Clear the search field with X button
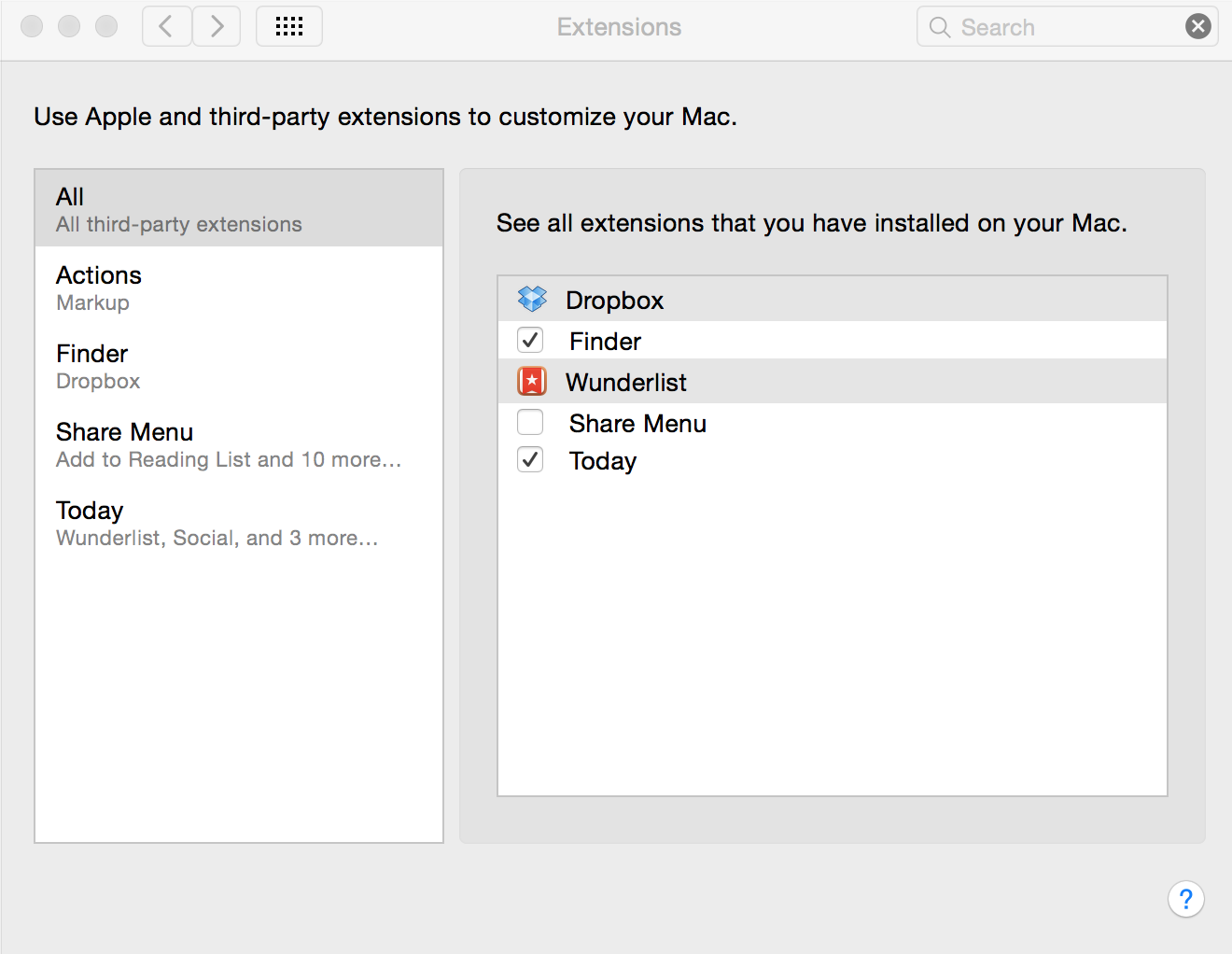Viewport: 1232px width, 954px height. [1198, 26]
